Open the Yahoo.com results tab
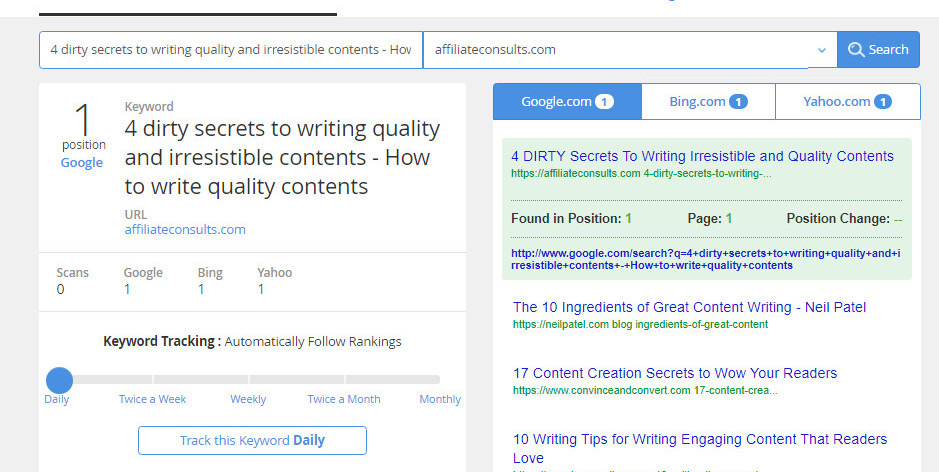 click(x=847, y=102)
